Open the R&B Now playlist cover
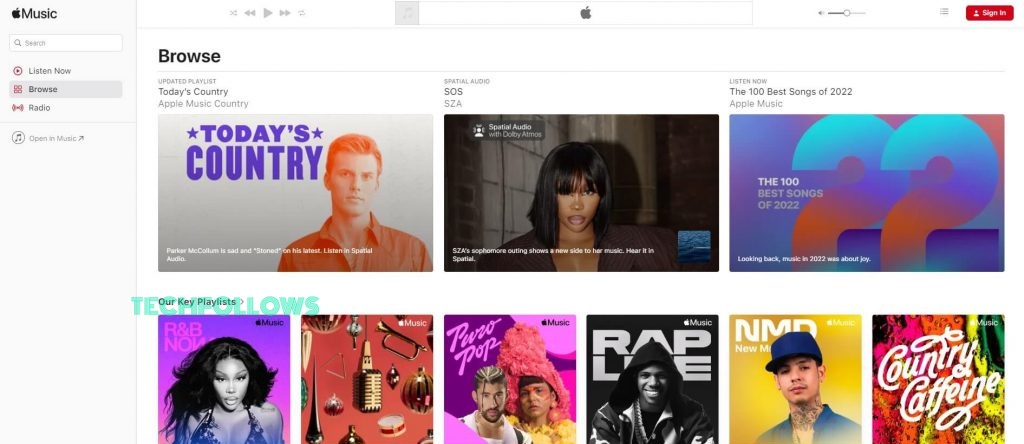 (x=224, y=379)
